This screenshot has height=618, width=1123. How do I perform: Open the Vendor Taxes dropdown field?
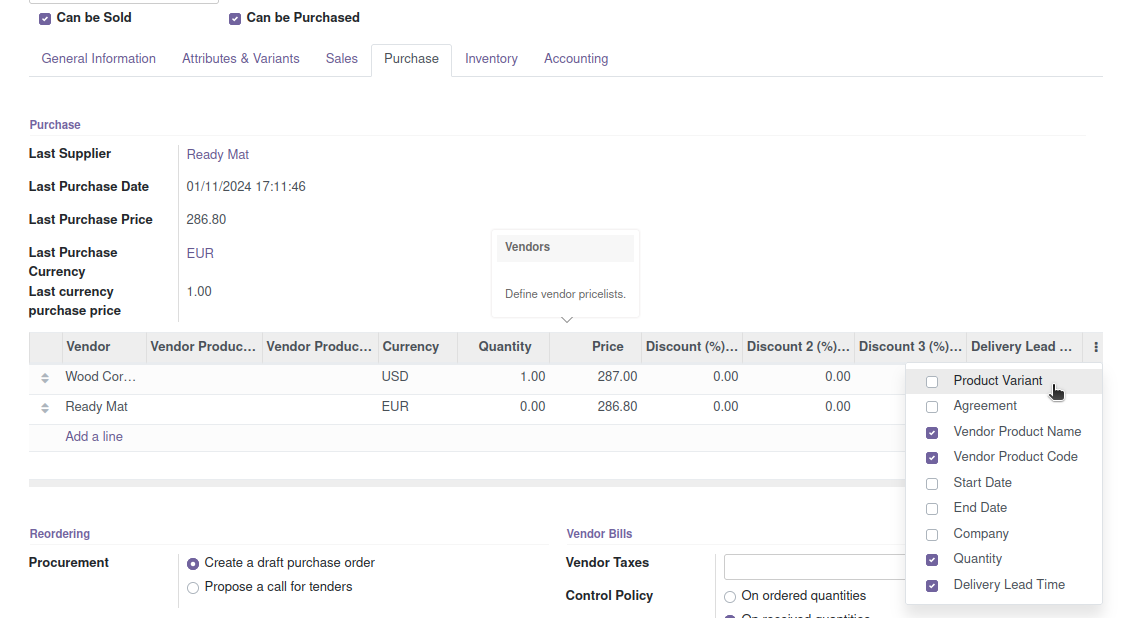tap(814, 567)
